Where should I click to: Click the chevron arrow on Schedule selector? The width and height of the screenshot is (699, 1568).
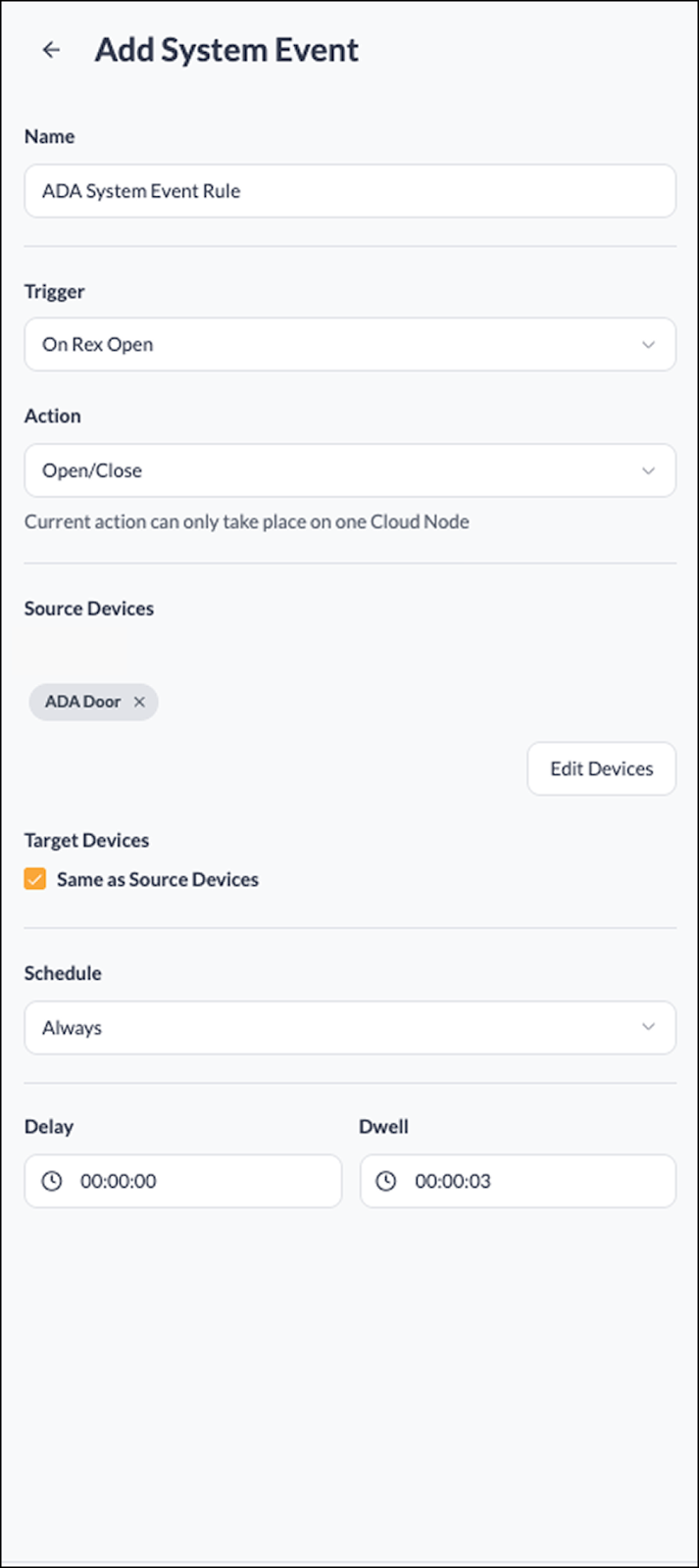click(648, 1027)
